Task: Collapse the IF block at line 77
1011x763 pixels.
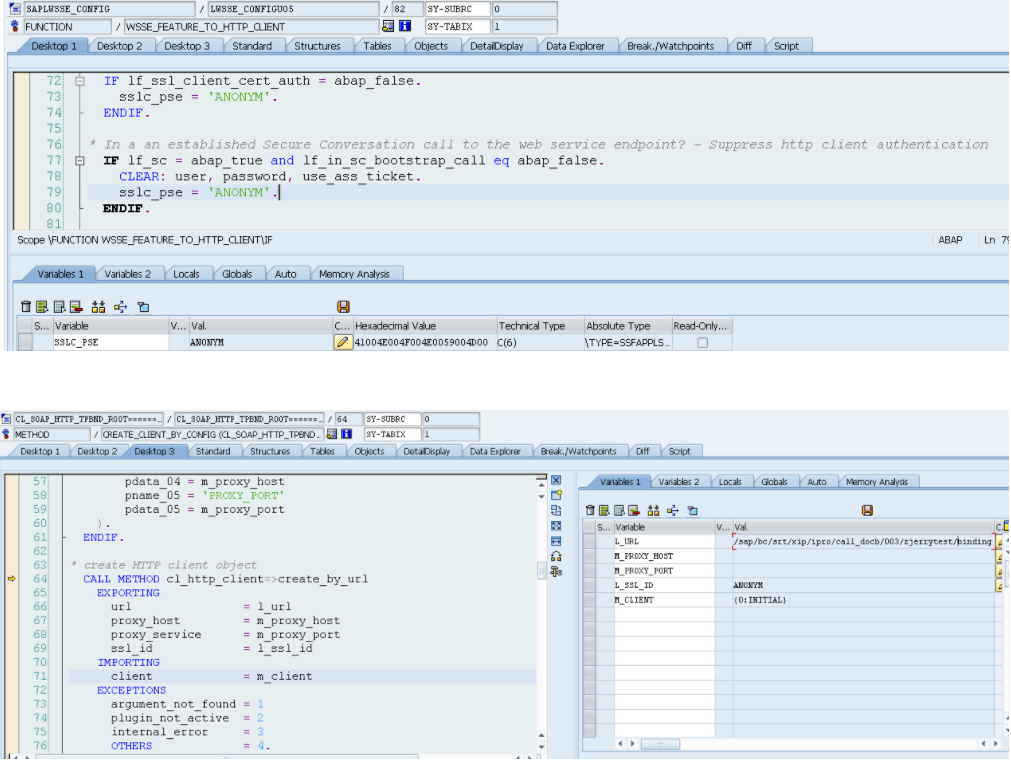Action: tap(80, 161)
